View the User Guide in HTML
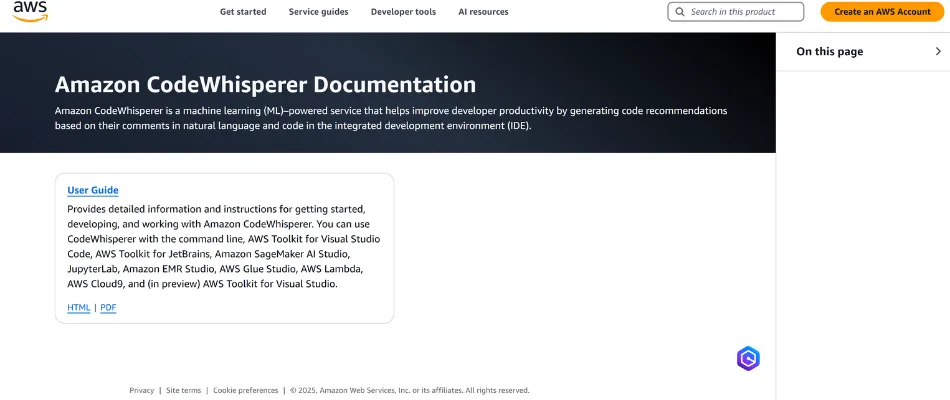 pyautogui.click(x=79, y=308)
